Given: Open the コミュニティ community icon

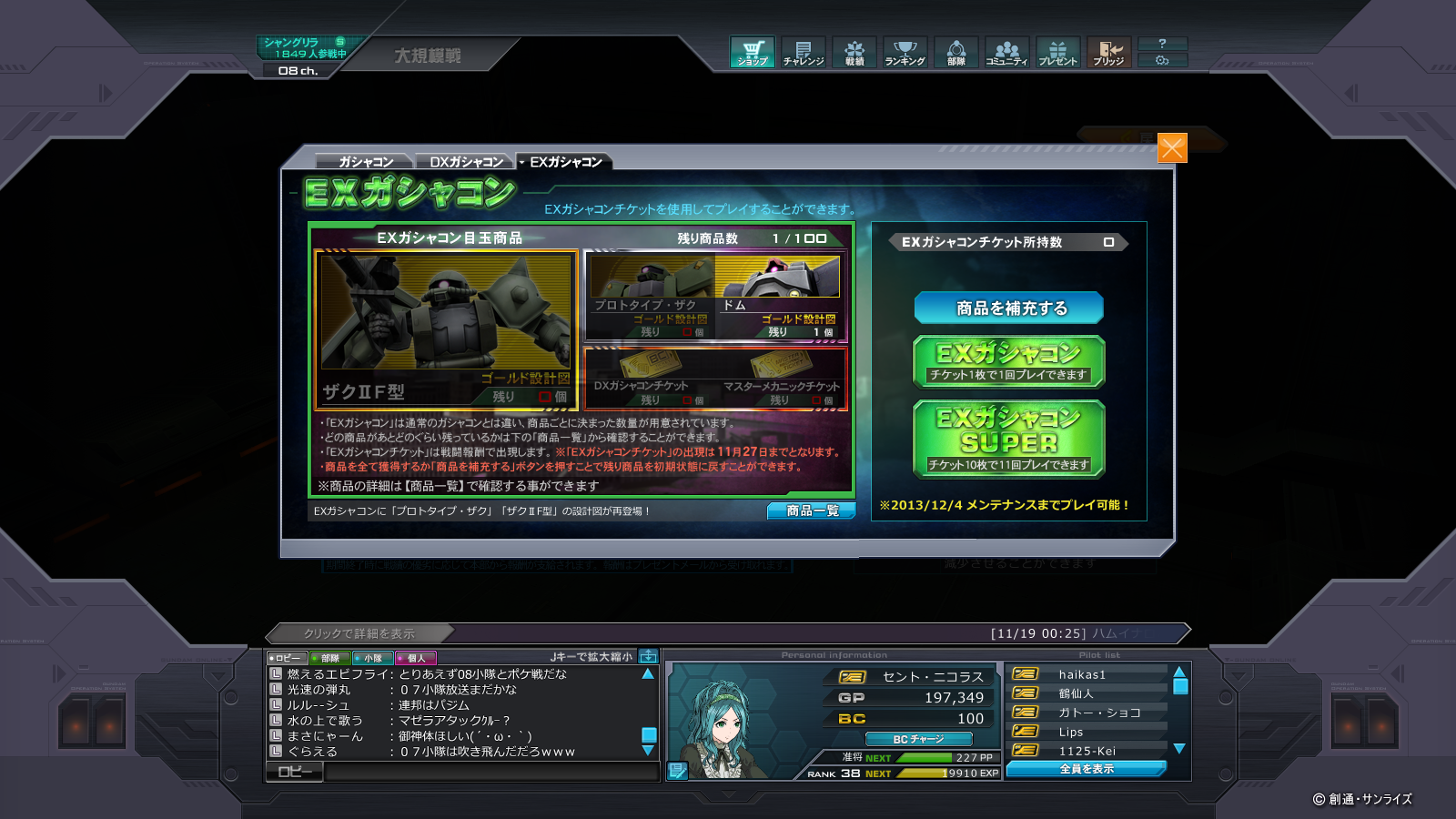Looking at the screenshot, I should pyautogui.click(x=1007, y=52).
